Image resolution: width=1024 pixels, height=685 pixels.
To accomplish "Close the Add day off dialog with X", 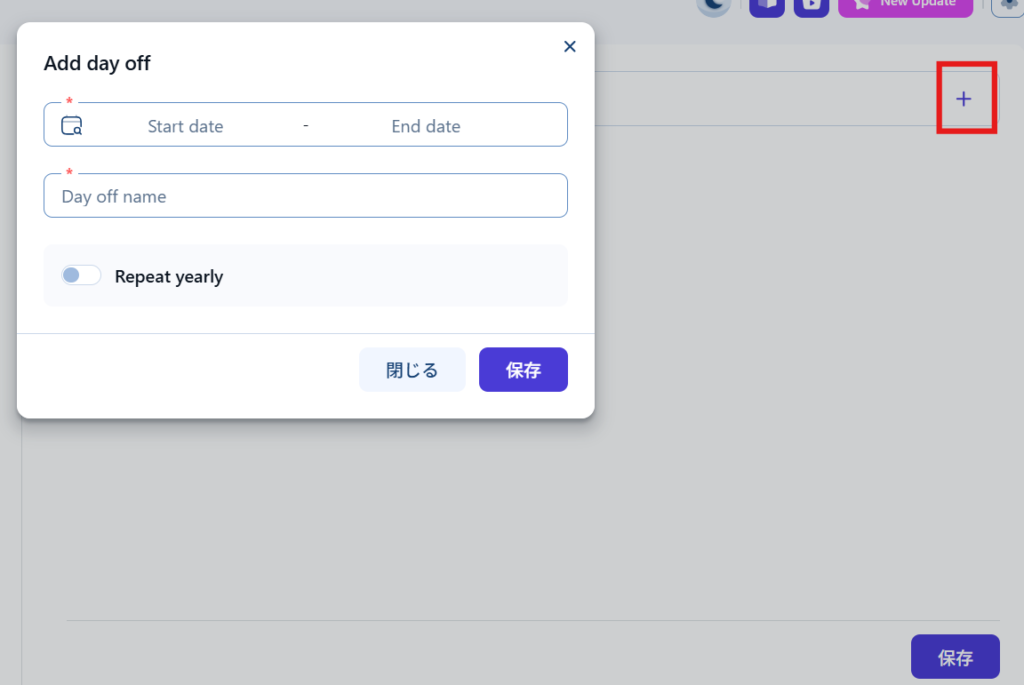I will [x=570, y=46].
